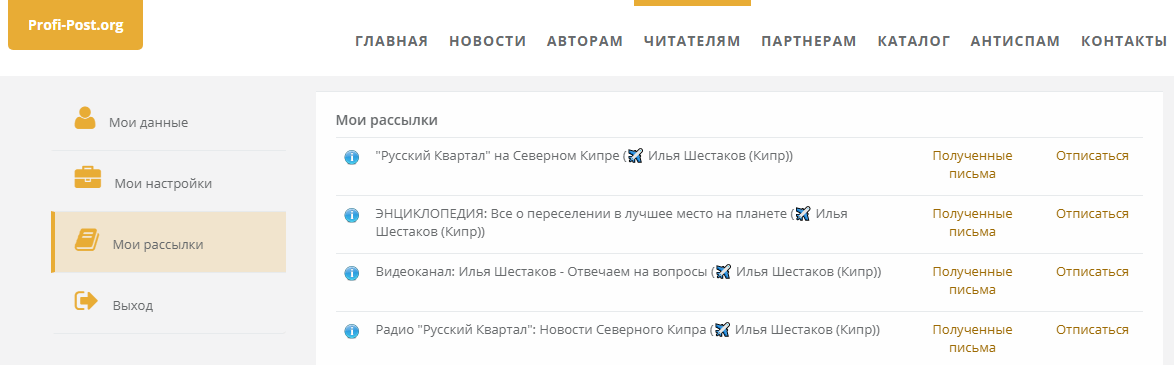The image size is (1174, 365).
Task: Open Полученные письма for Радио mailing
Action: coord(972,338)
